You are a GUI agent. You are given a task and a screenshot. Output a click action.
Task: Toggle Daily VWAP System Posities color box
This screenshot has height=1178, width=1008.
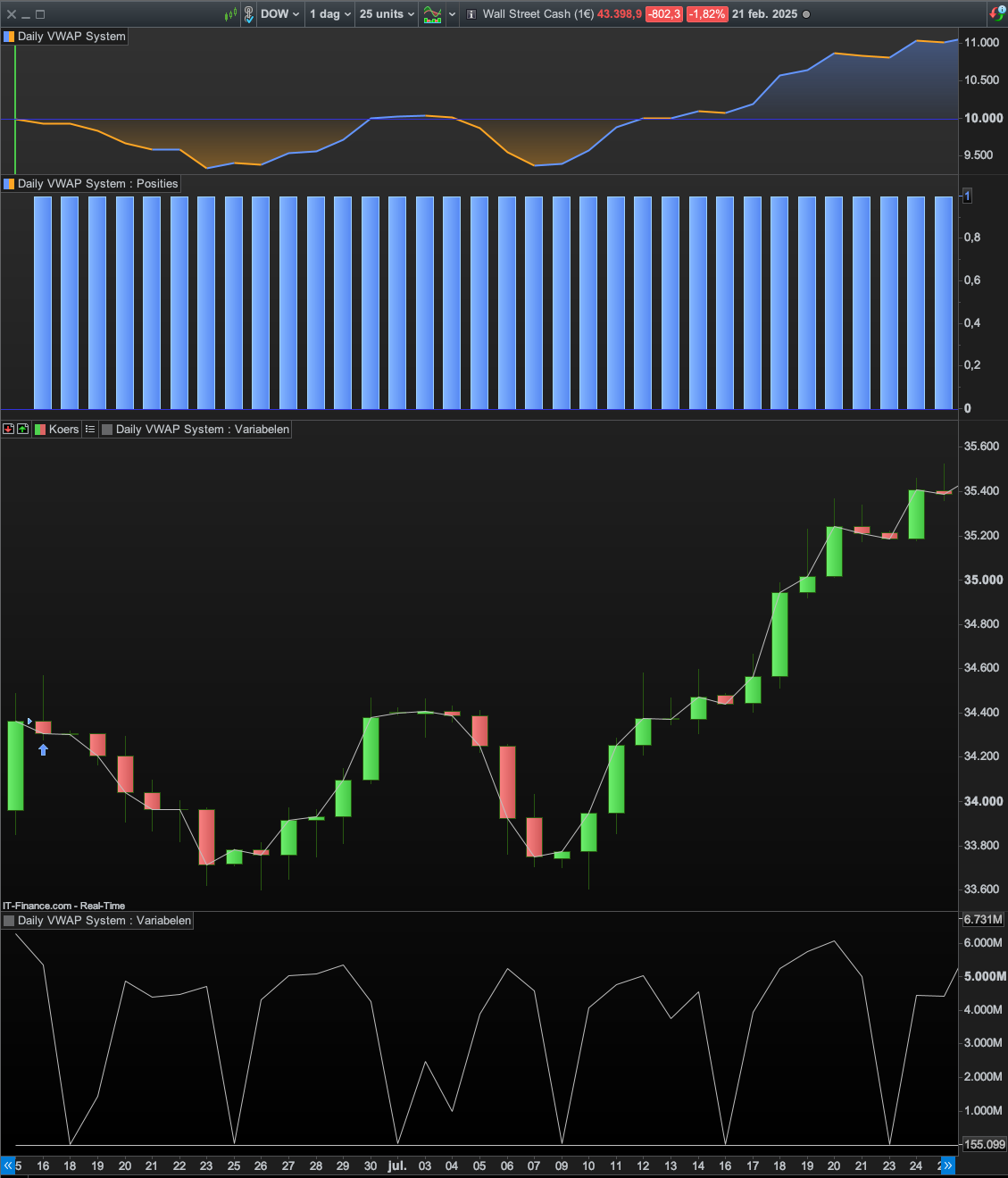pos(9,184)
